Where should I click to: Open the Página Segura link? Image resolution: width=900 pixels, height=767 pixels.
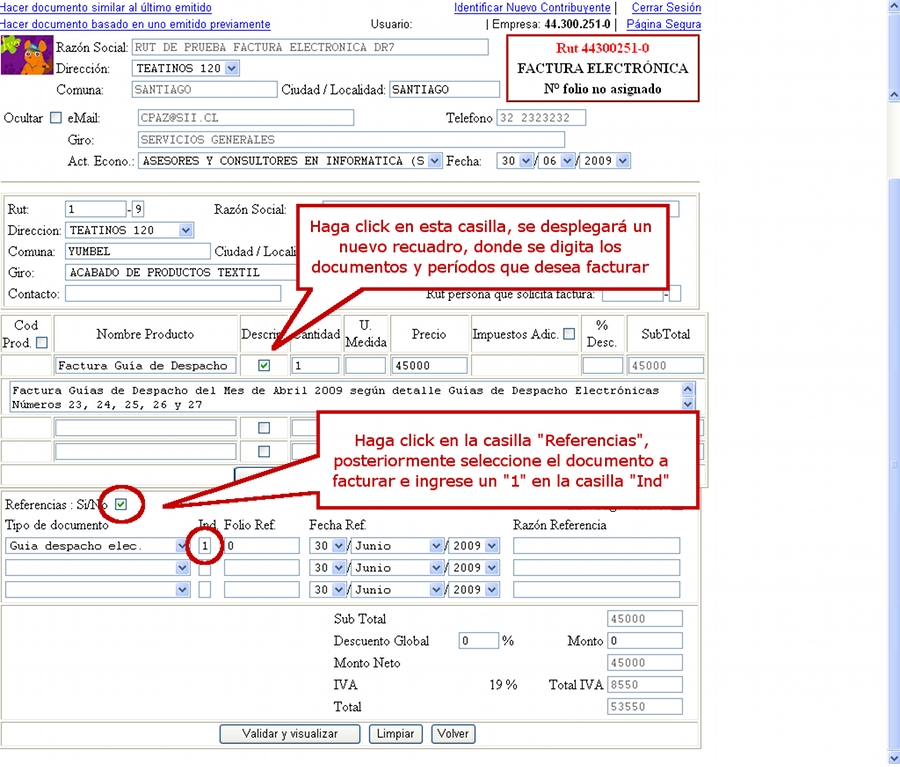coord(664,24)
